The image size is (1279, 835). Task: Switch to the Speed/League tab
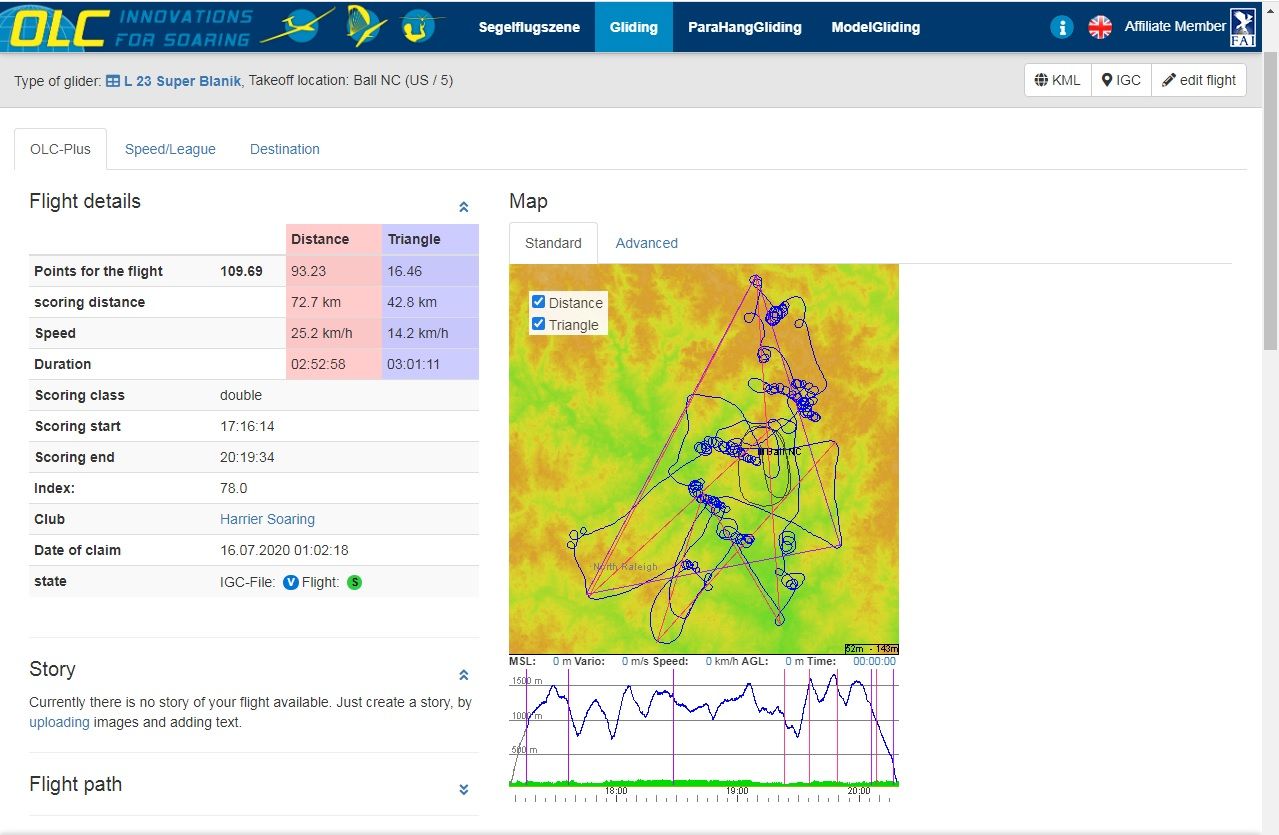click(x=170, y=149)
